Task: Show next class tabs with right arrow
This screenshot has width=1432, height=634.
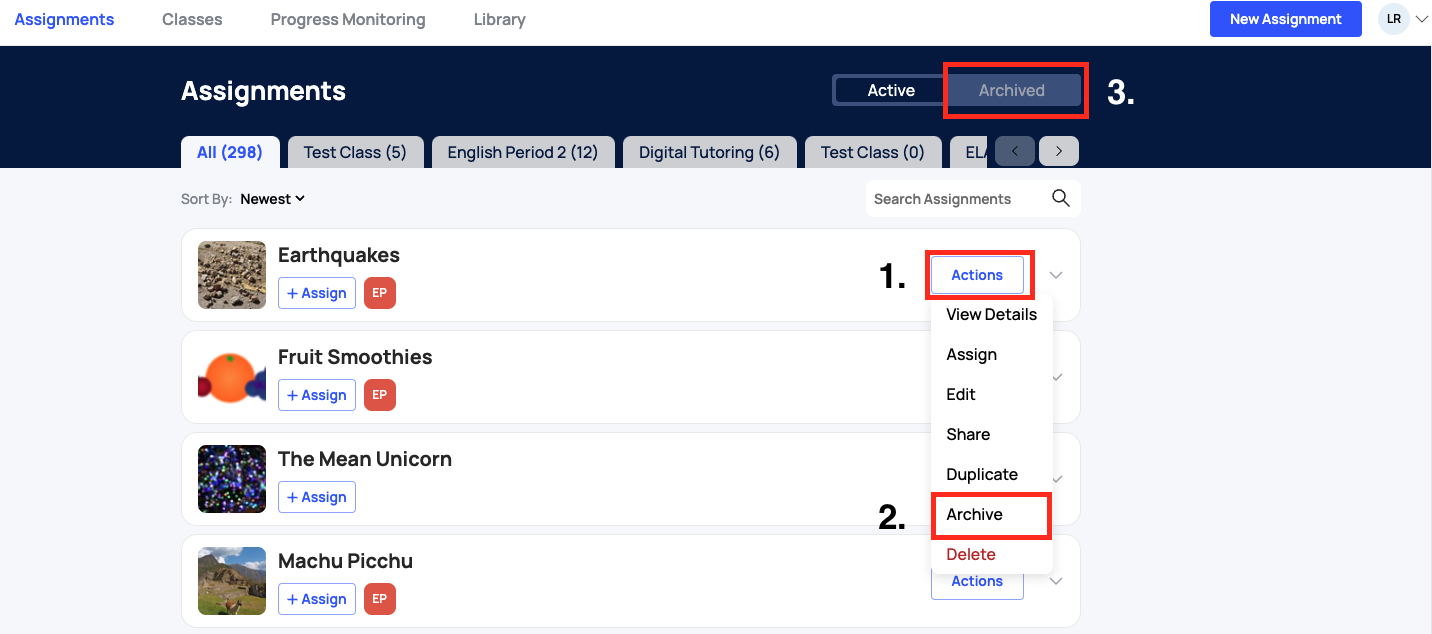Action: [x=1059, y=152]
